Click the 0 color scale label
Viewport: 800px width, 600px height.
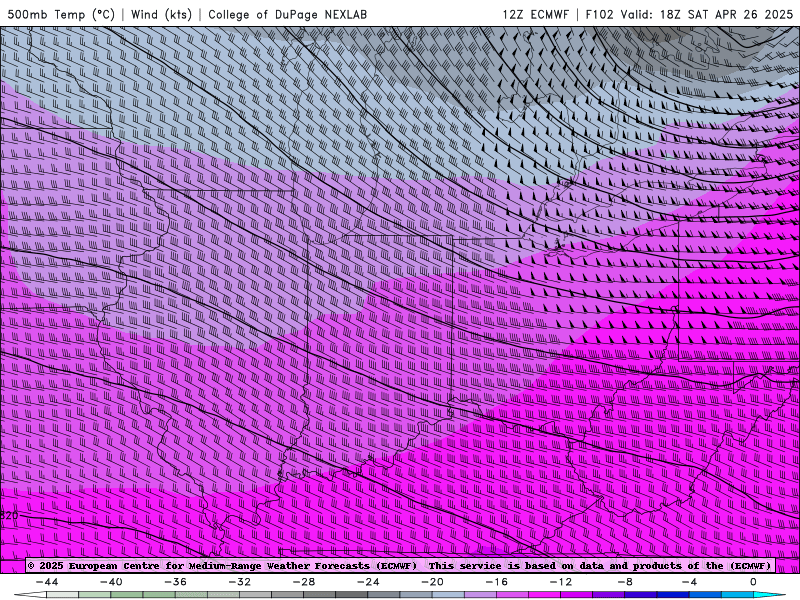753,582
